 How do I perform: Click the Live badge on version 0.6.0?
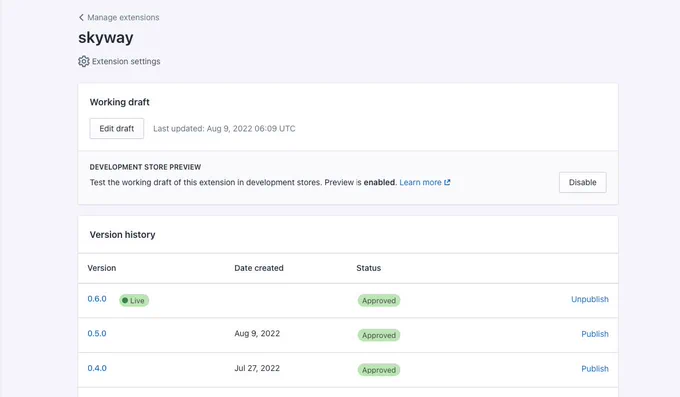[134, 300]
